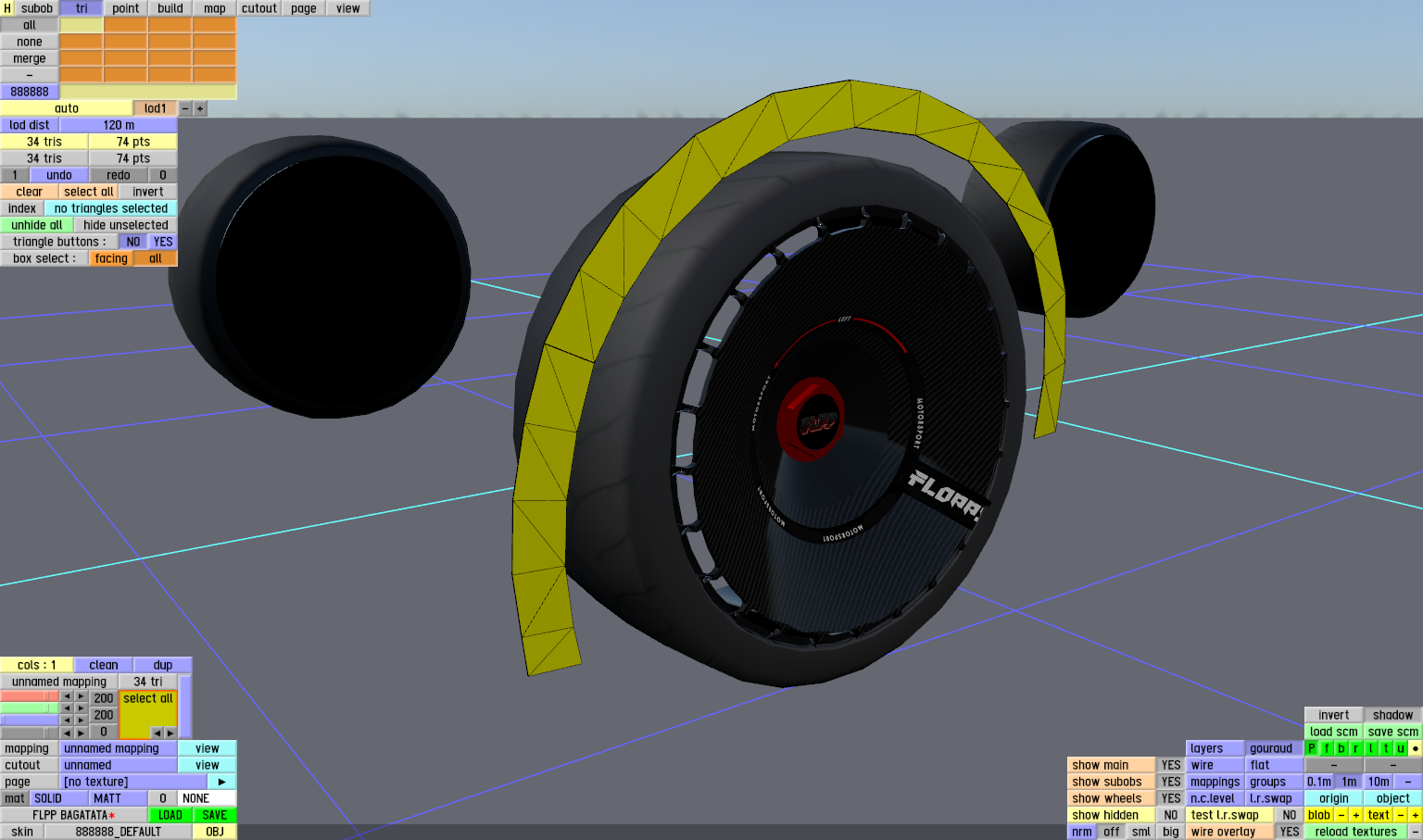Switch to the subob mode tab
This screenshot has height=840, width=1423.
click(37, 8)
